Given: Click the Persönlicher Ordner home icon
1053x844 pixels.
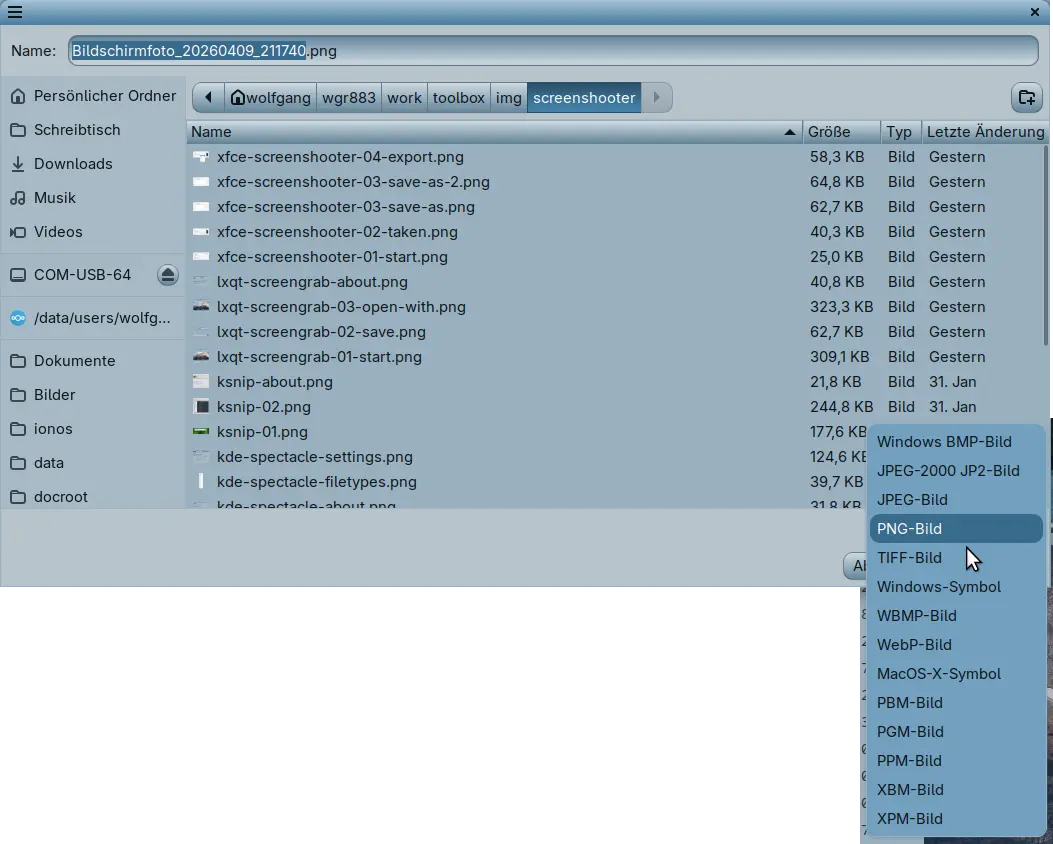Looking at the screenshot, I should pyautogui.click(x=18, y=96).
